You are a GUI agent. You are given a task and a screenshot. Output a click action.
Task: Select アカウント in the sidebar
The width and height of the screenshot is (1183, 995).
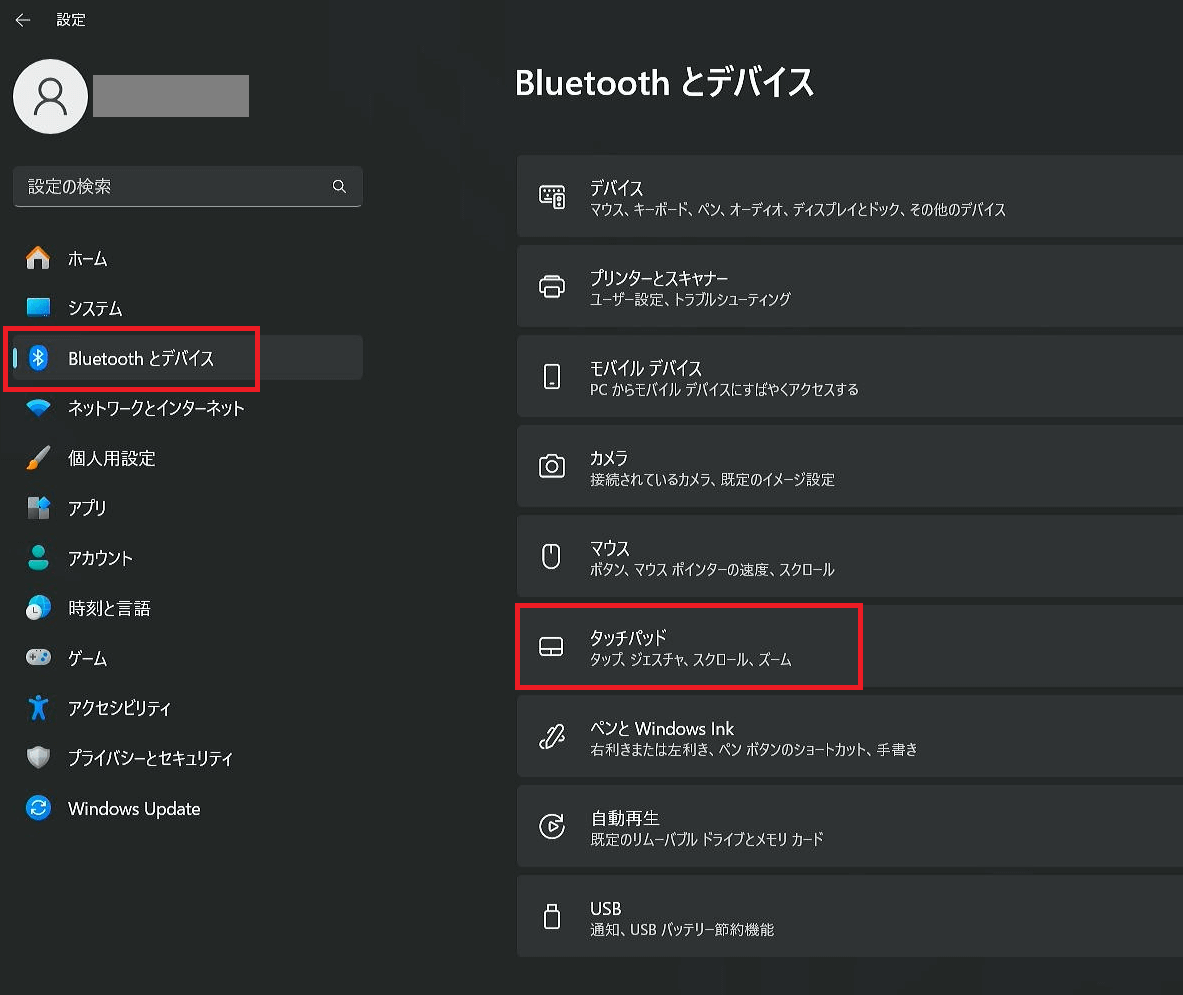[x=100, y=558]
